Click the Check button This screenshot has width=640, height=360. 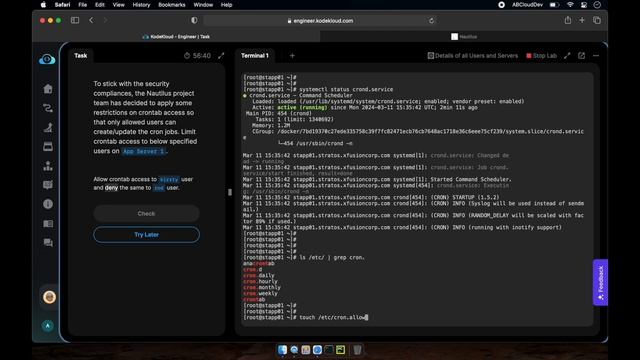tap(147, 213)
